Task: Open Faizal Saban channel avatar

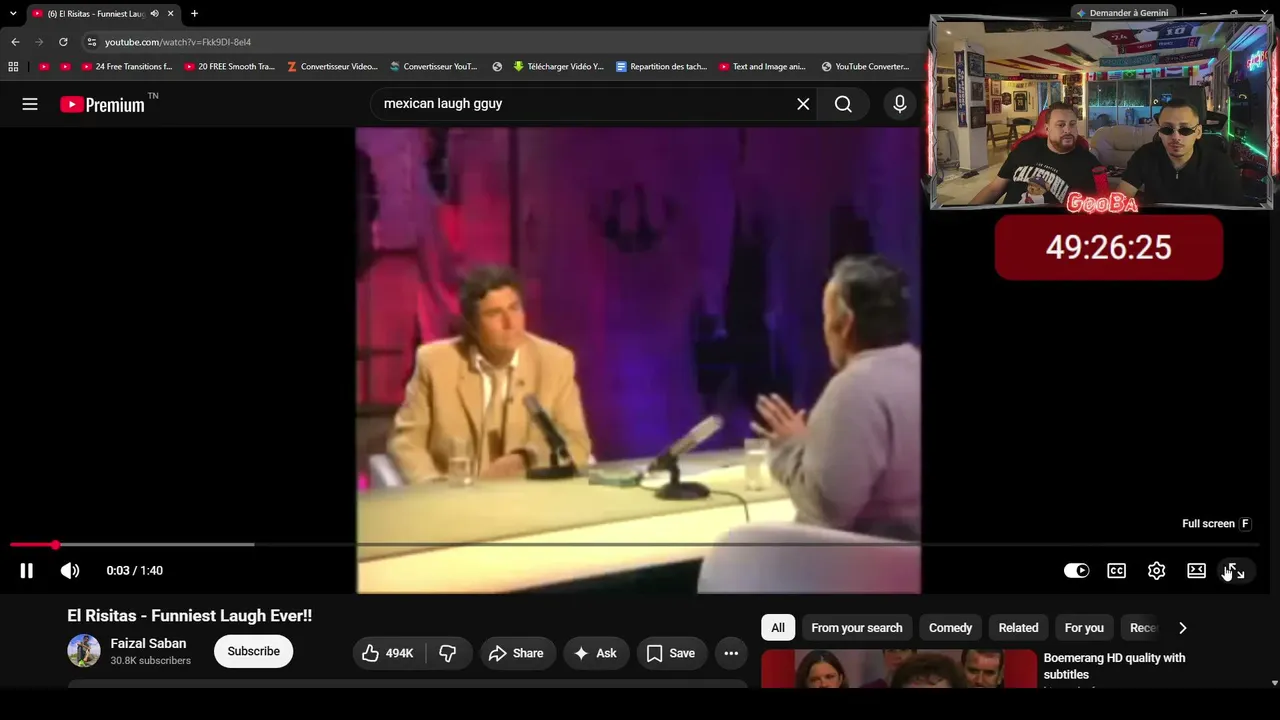Action: point(84,651)
